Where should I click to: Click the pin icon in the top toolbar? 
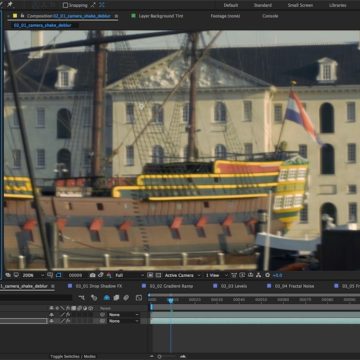click(10, 4)
